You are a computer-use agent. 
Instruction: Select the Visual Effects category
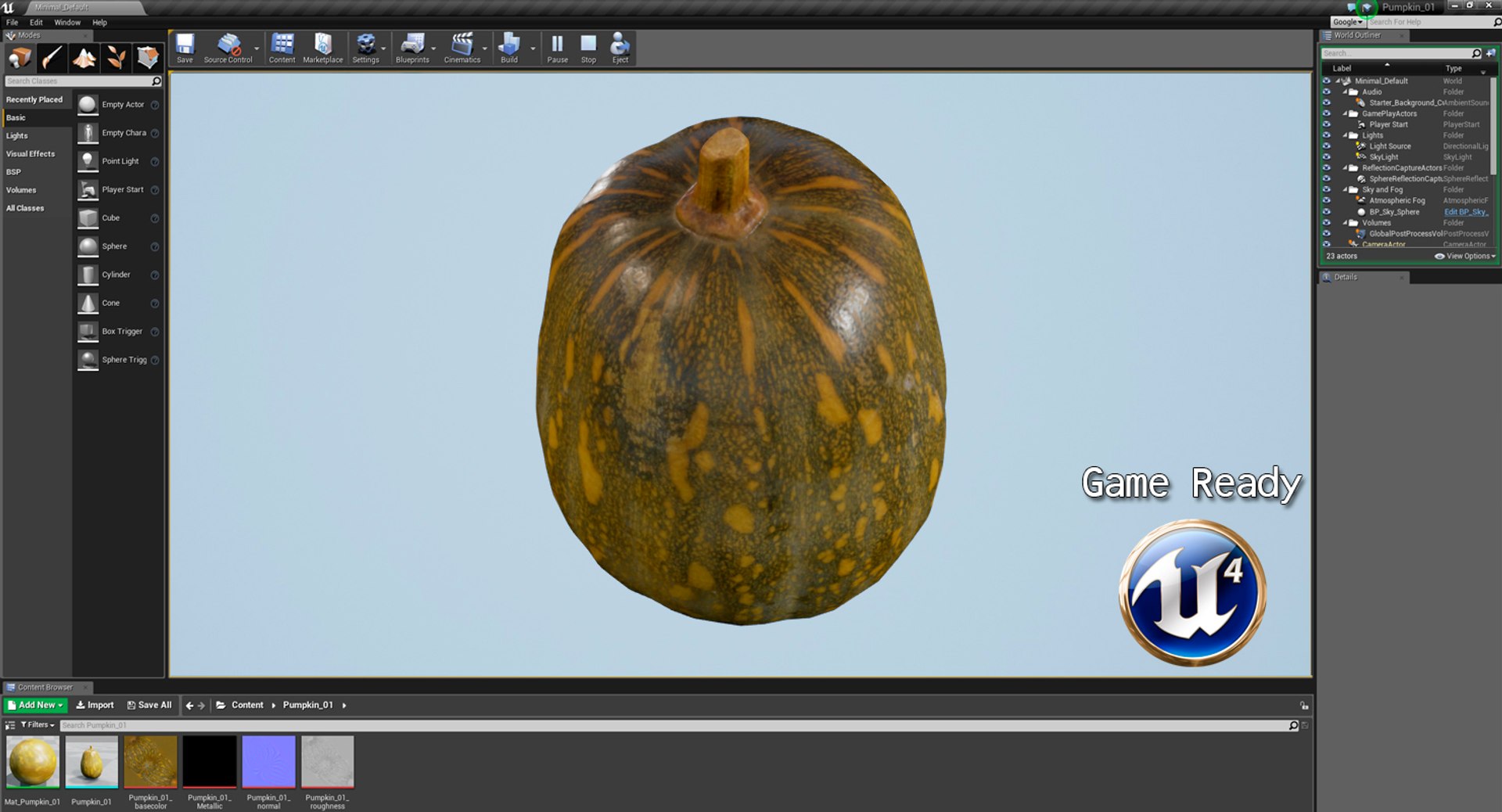click(x=31, y=154)
